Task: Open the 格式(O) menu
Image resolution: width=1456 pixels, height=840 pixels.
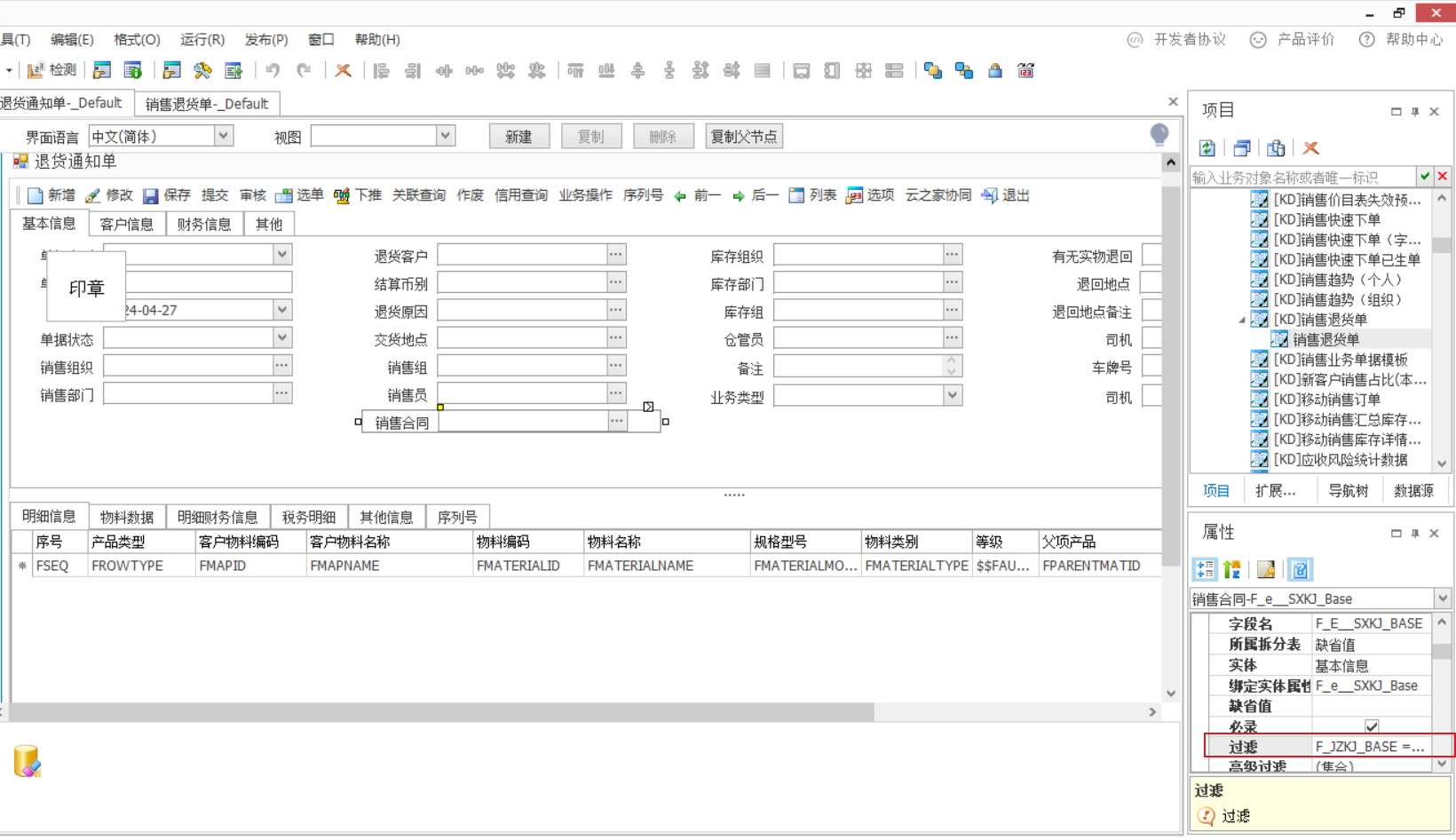Action: pos(137,39)
